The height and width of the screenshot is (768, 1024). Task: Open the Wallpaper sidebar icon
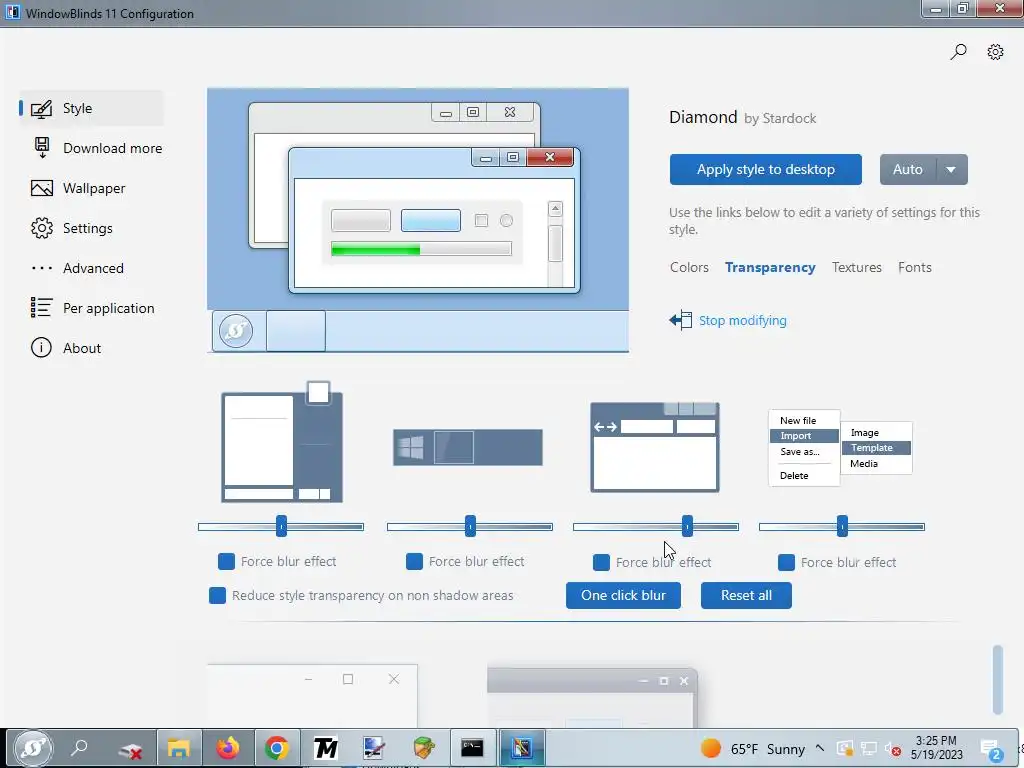coord(42,188)
